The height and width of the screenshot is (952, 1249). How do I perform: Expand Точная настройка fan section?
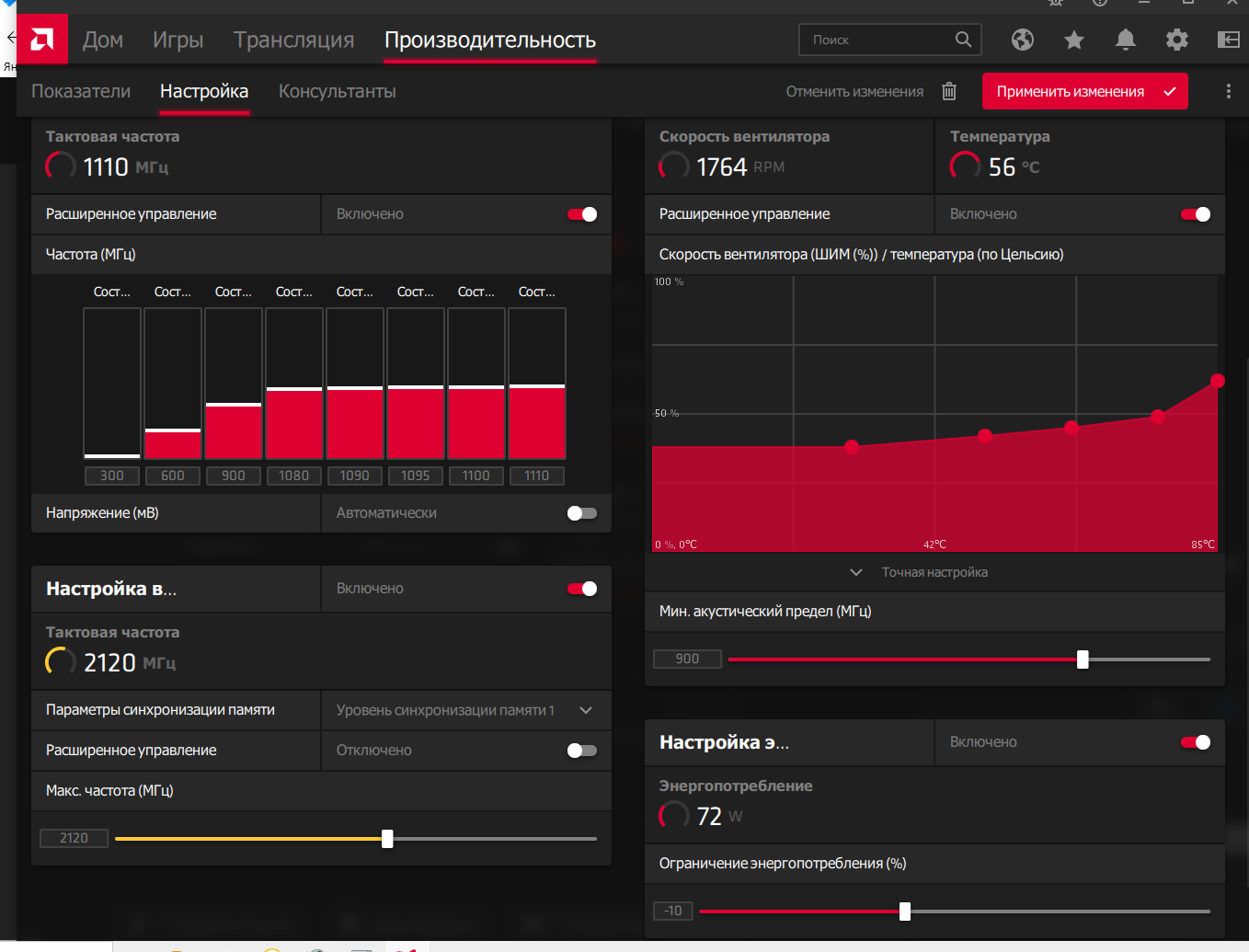pos(920,572)
